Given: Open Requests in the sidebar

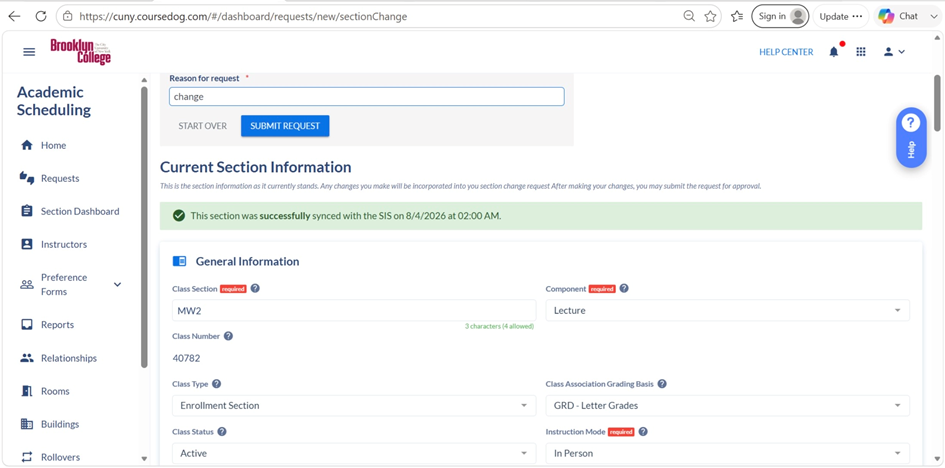Looking at the screenshot, I should [x=60, y=178].
